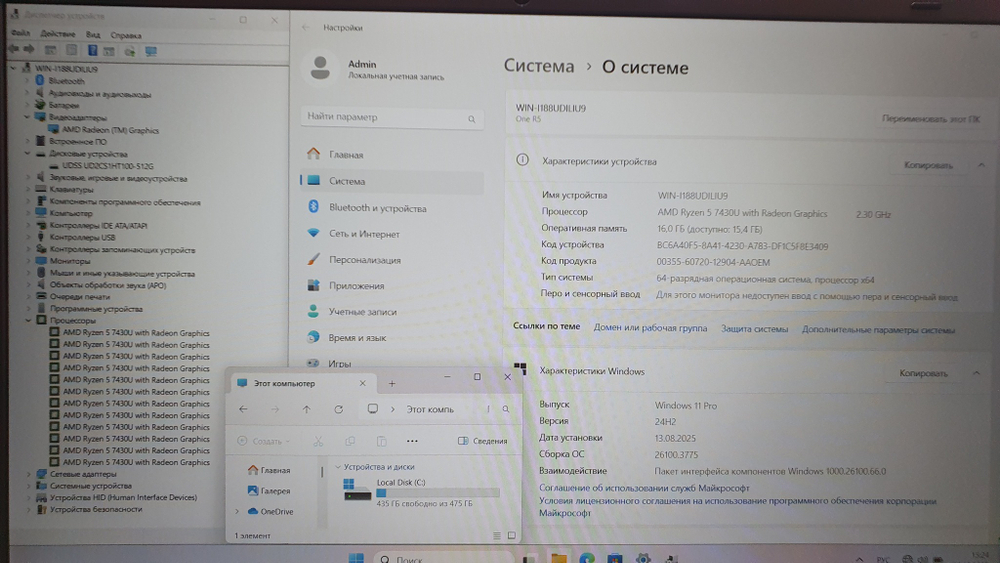Open the Создать dropdown in Explorer
The height and width of the screenshot is (563, 1000).
(265, 441)
